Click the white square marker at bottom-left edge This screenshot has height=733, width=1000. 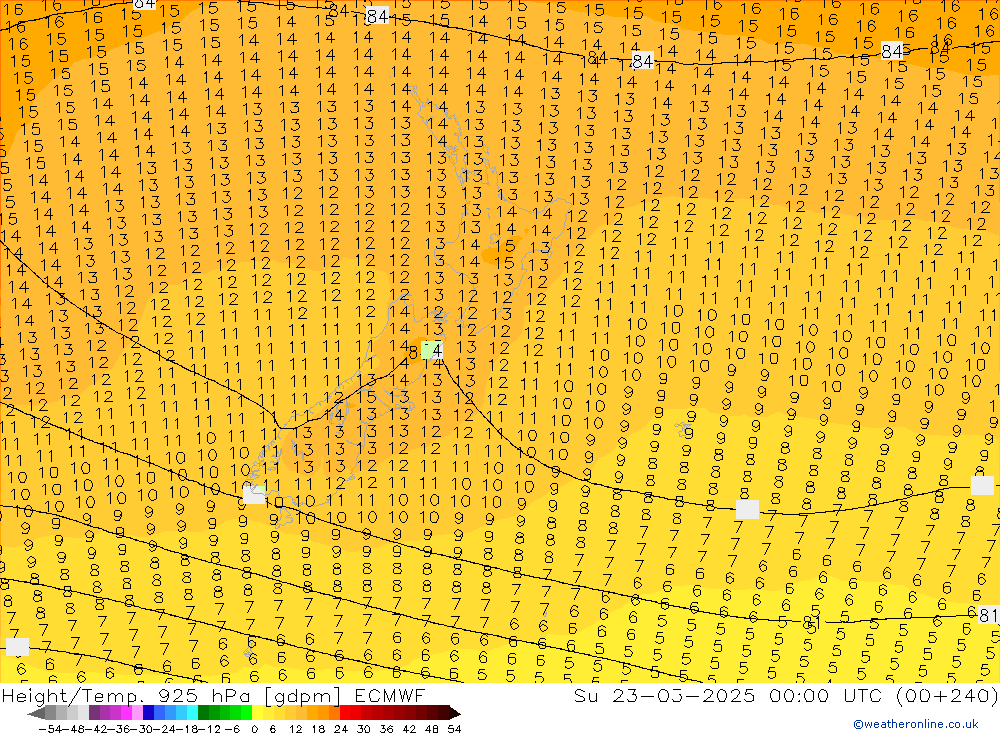point(17,646)
